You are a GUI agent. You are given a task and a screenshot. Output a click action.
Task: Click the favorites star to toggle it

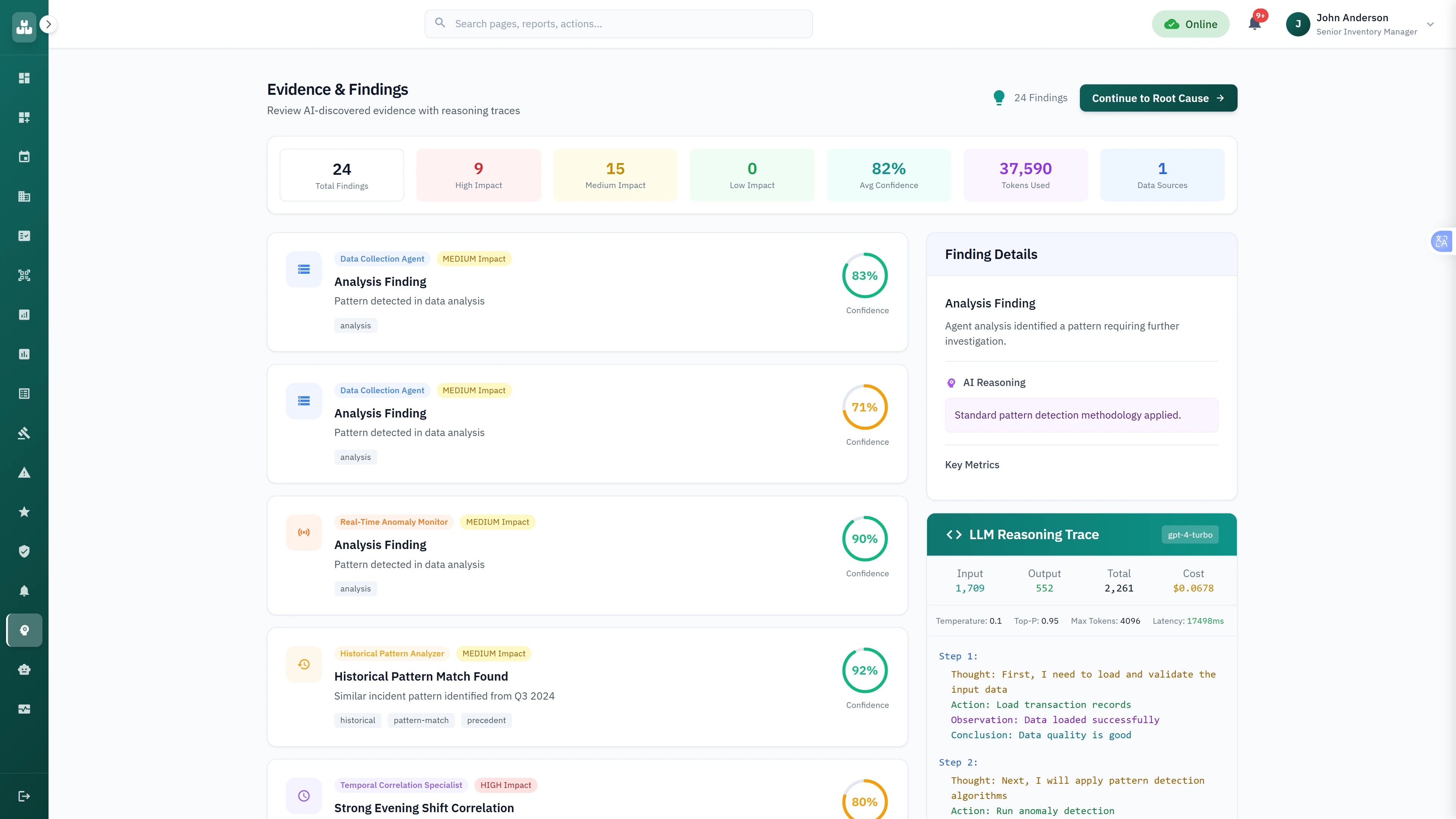[x=24, y=511]
